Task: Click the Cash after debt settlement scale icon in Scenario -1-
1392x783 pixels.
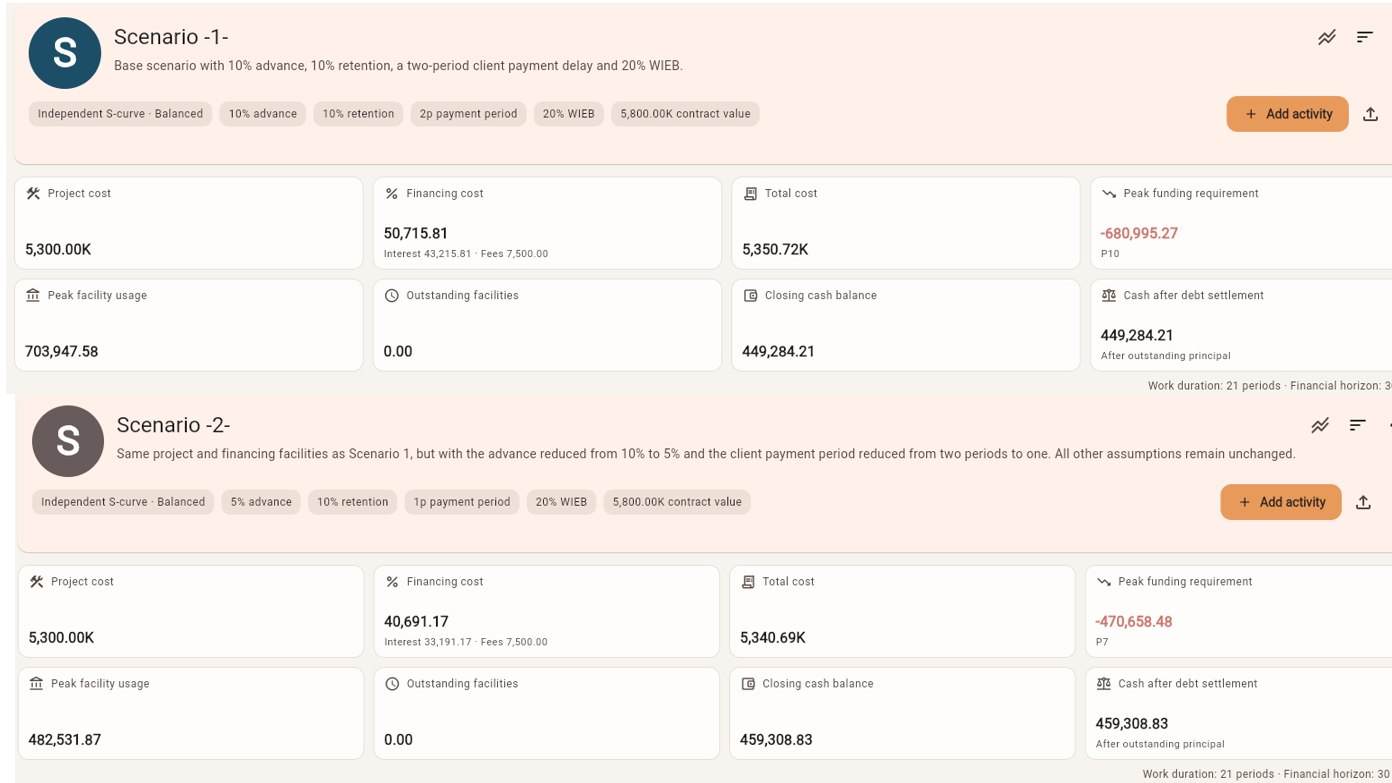Action: pos(1109,296)
